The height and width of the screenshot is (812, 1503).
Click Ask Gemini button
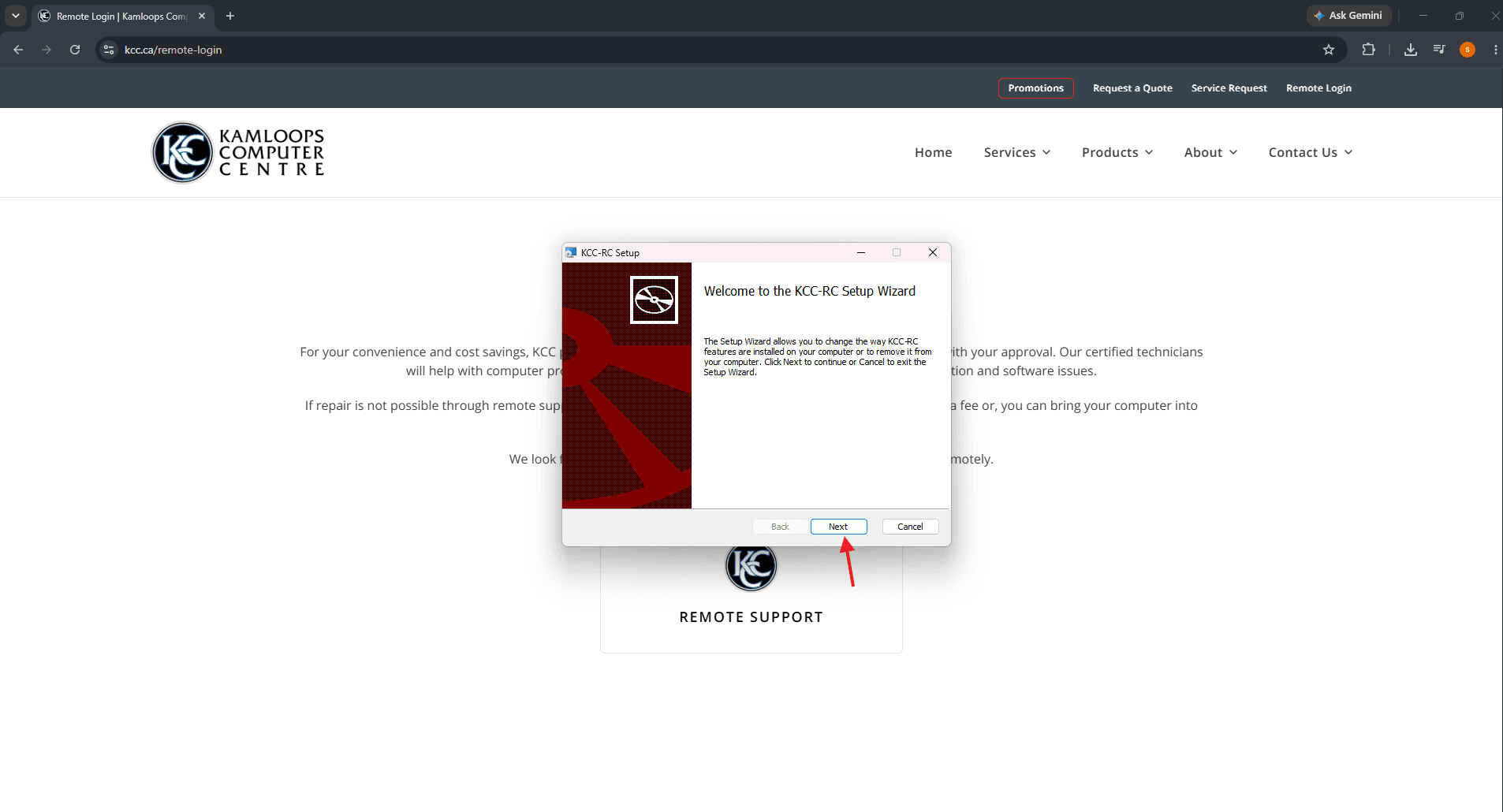(1348, 16)
